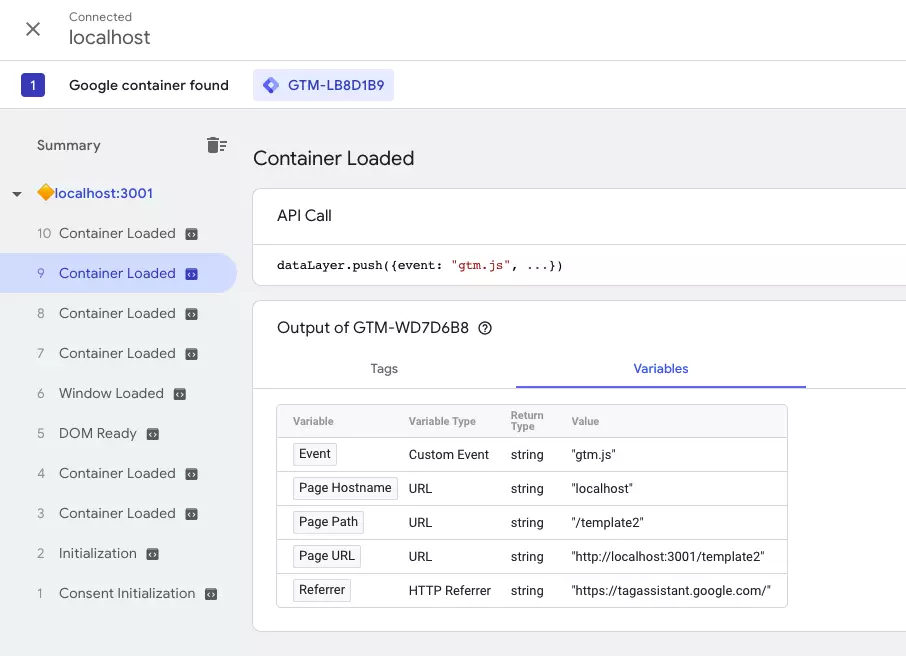Clear event list using trash icon
This screenshot has width=906, height=656.
click(x=217, y=145)
